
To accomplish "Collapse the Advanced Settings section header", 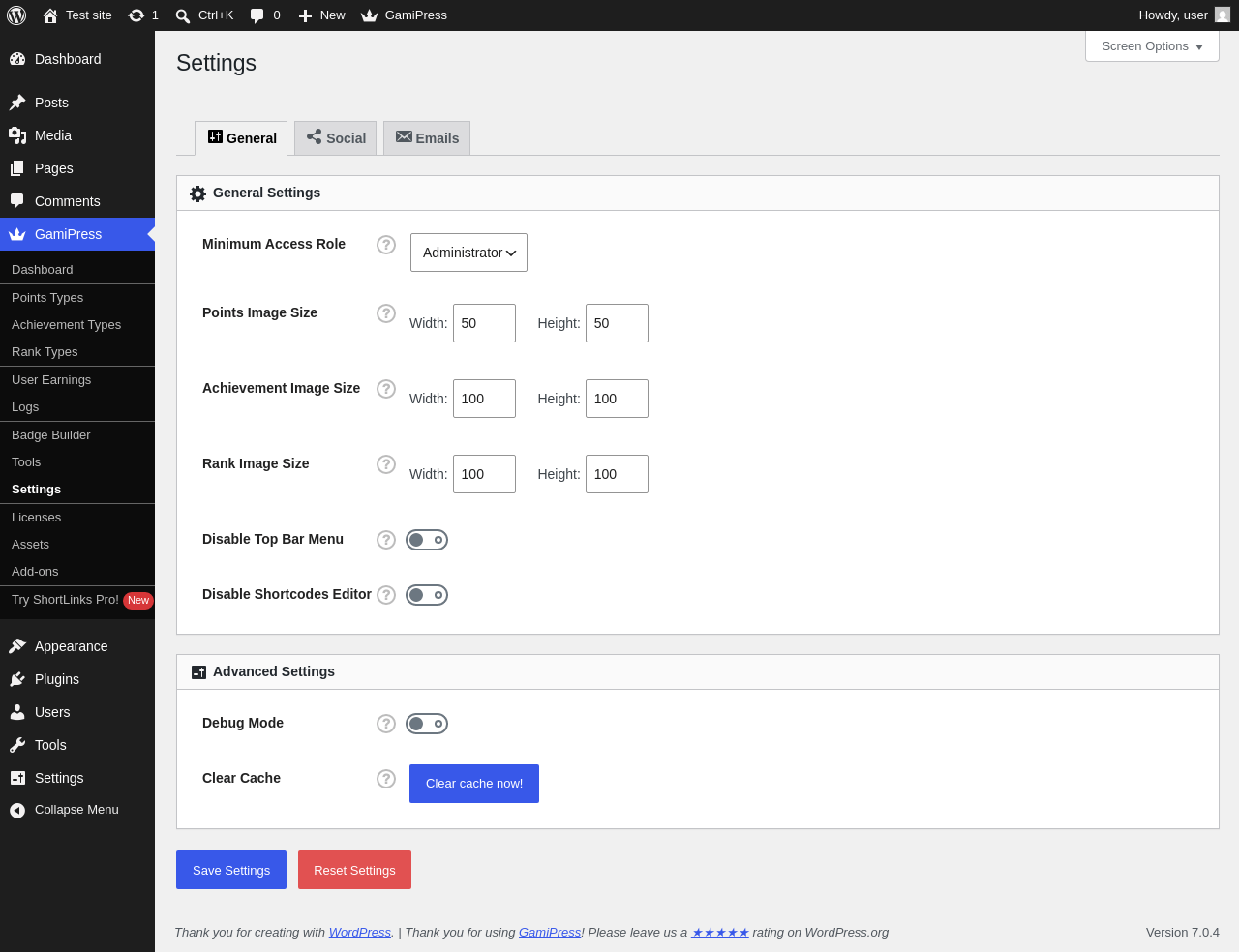I will 697,672.
